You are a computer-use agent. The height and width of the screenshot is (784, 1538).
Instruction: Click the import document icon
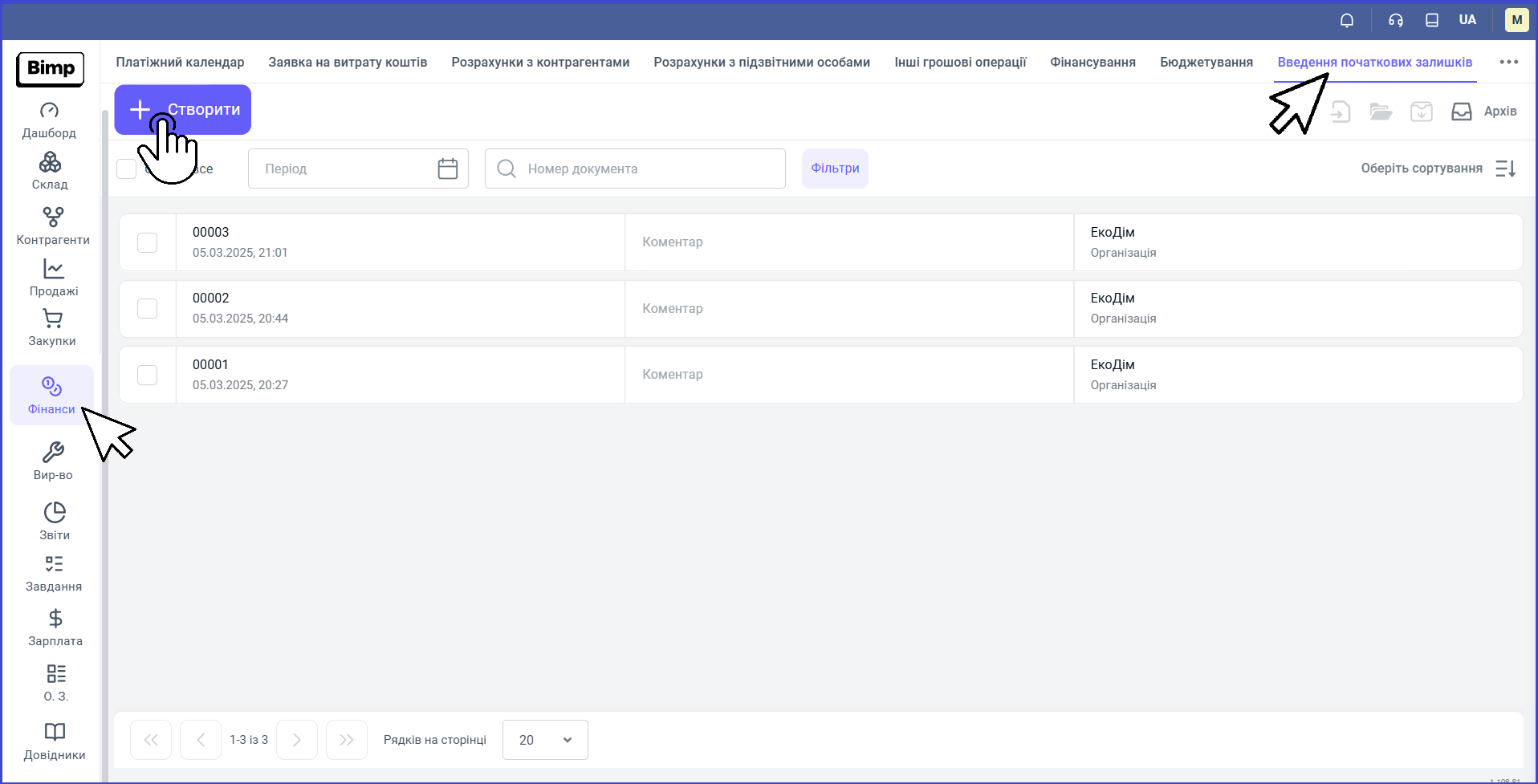1340,112
